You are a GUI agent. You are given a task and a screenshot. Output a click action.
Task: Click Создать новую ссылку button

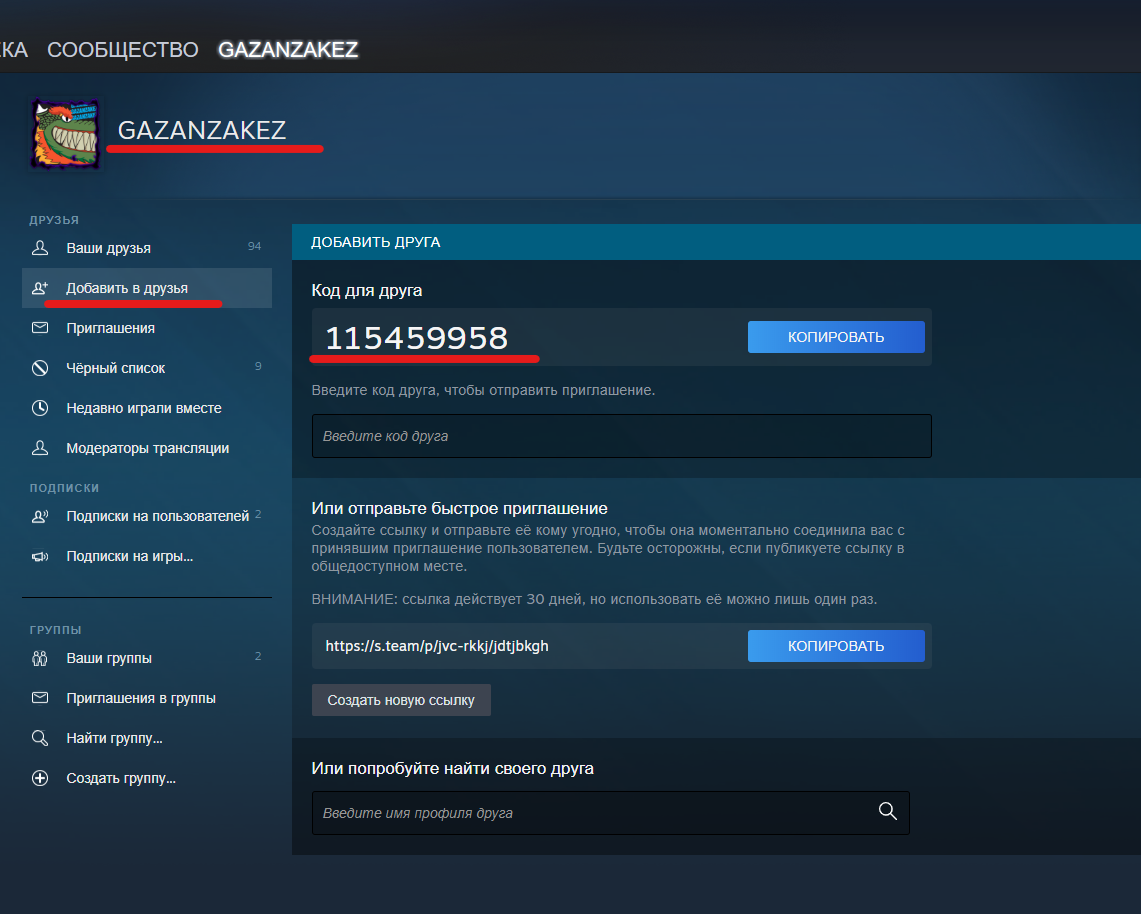(401, 700)
